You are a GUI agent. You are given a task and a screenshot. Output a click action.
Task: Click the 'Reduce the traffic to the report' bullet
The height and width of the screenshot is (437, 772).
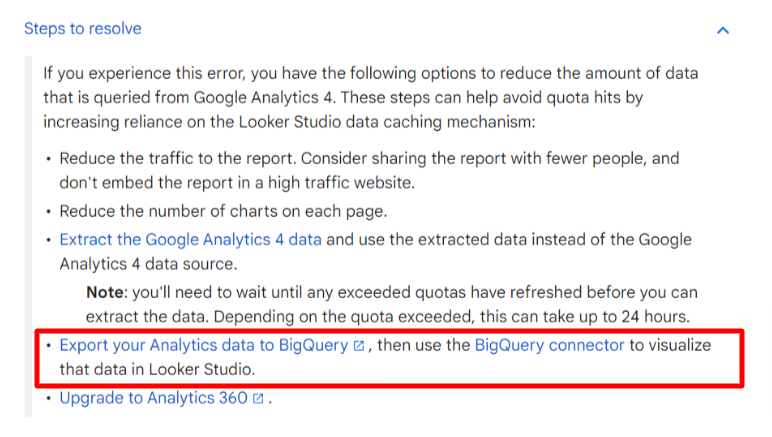coord(369,170)
